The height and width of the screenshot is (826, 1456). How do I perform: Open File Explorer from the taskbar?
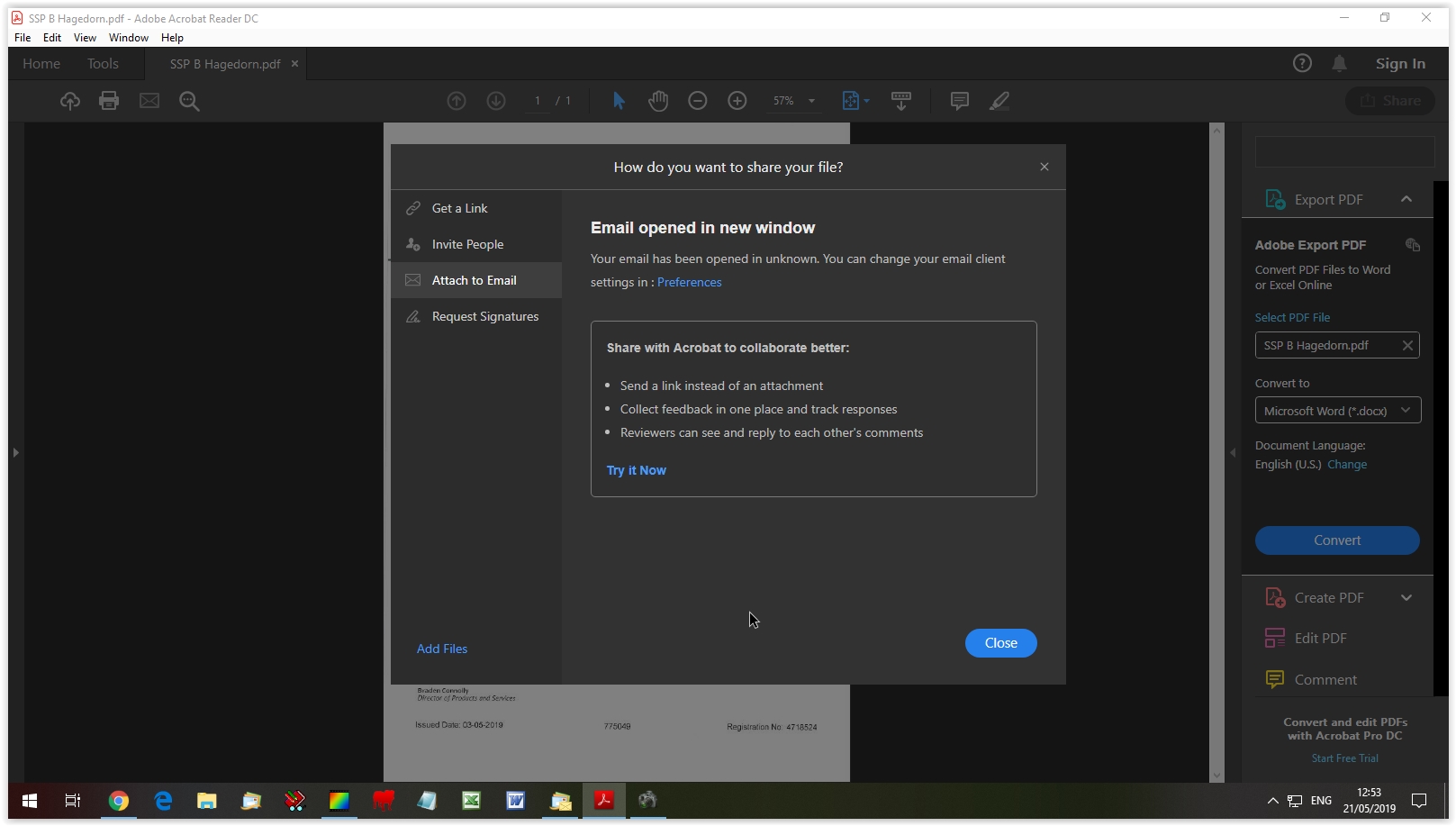point(207,800)
